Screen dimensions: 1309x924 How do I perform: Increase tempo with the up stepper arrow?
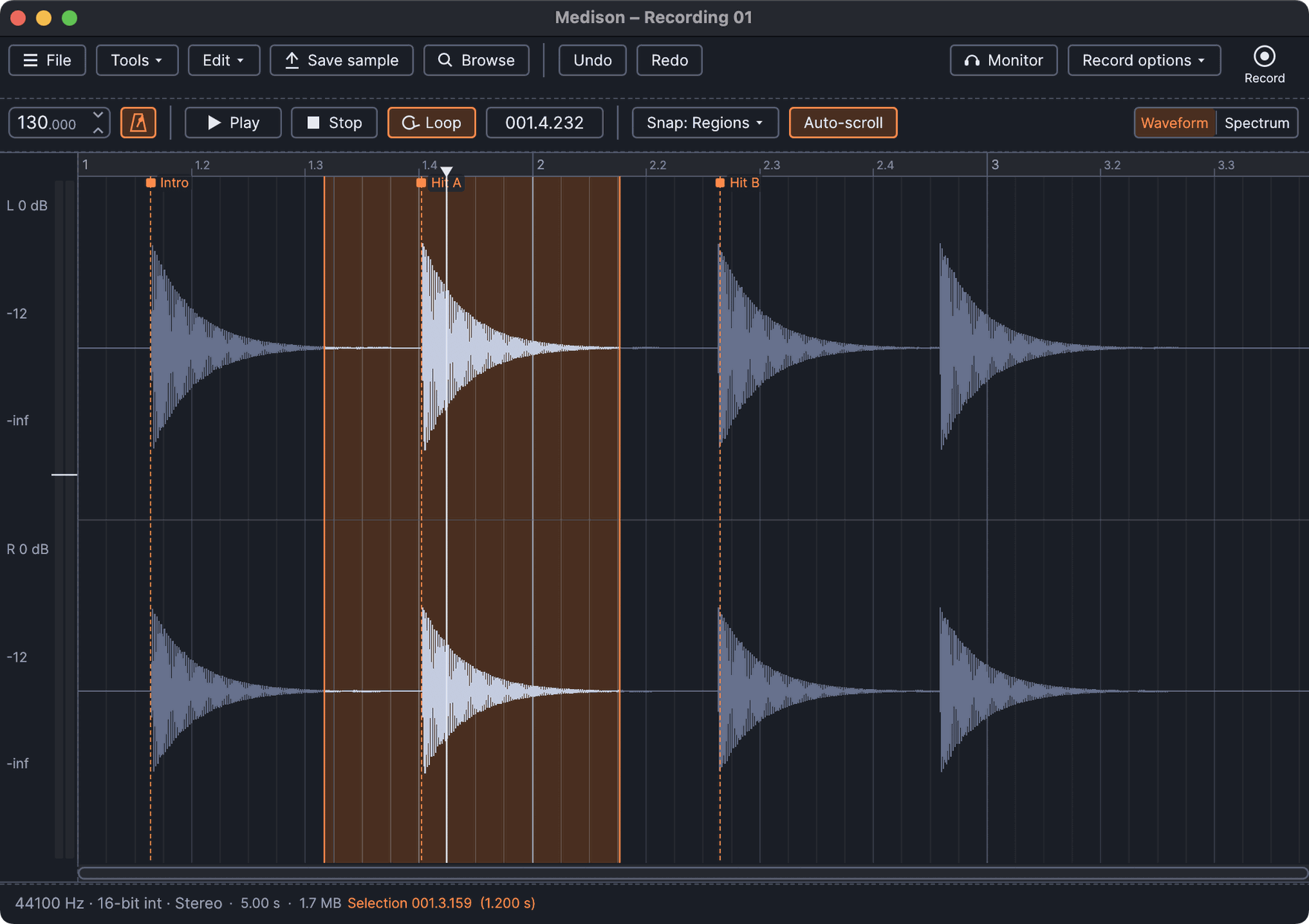(x=98, y=130)
